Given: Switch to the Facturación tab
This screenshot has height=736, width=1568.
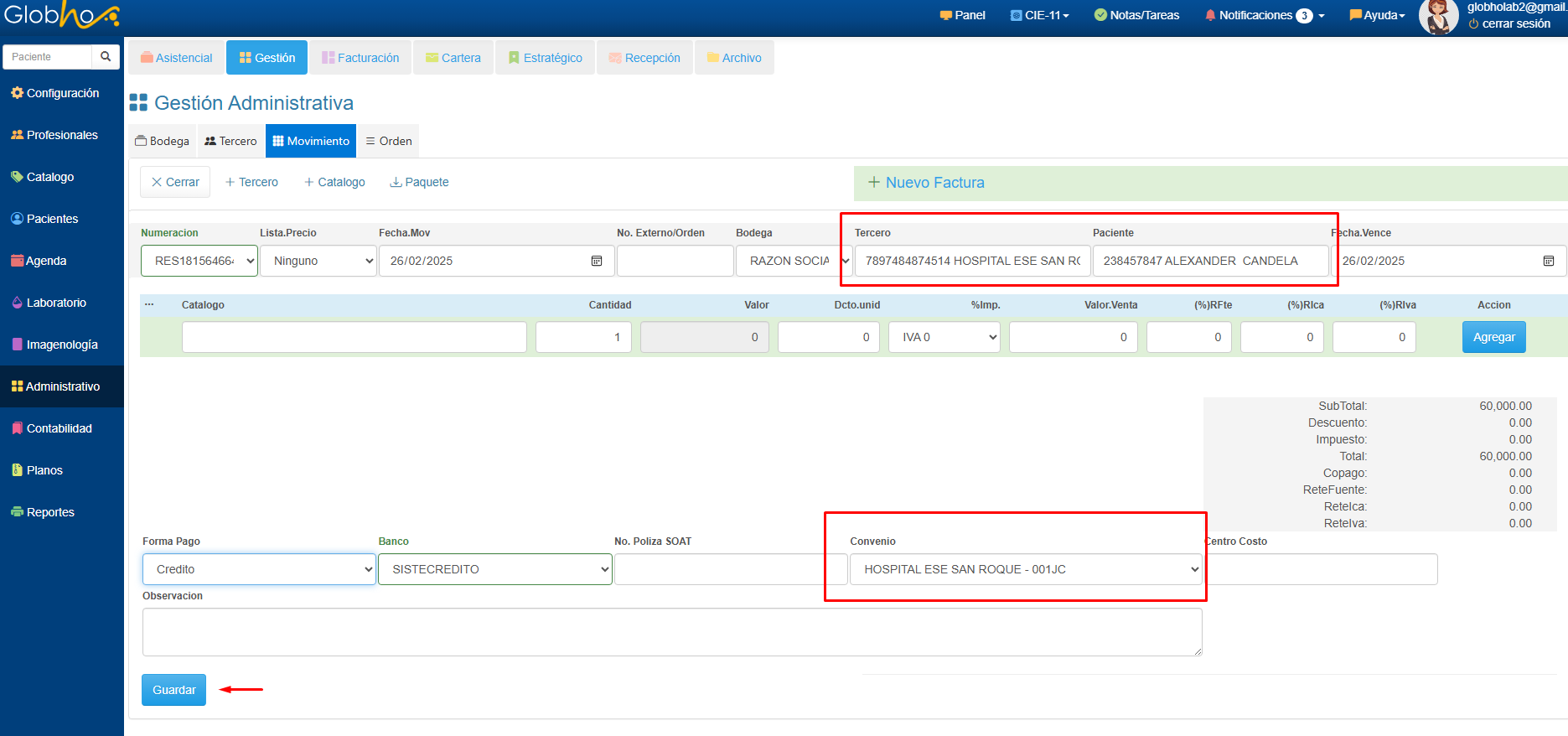Looking at the screenshot, I should [x=360, y=58].
